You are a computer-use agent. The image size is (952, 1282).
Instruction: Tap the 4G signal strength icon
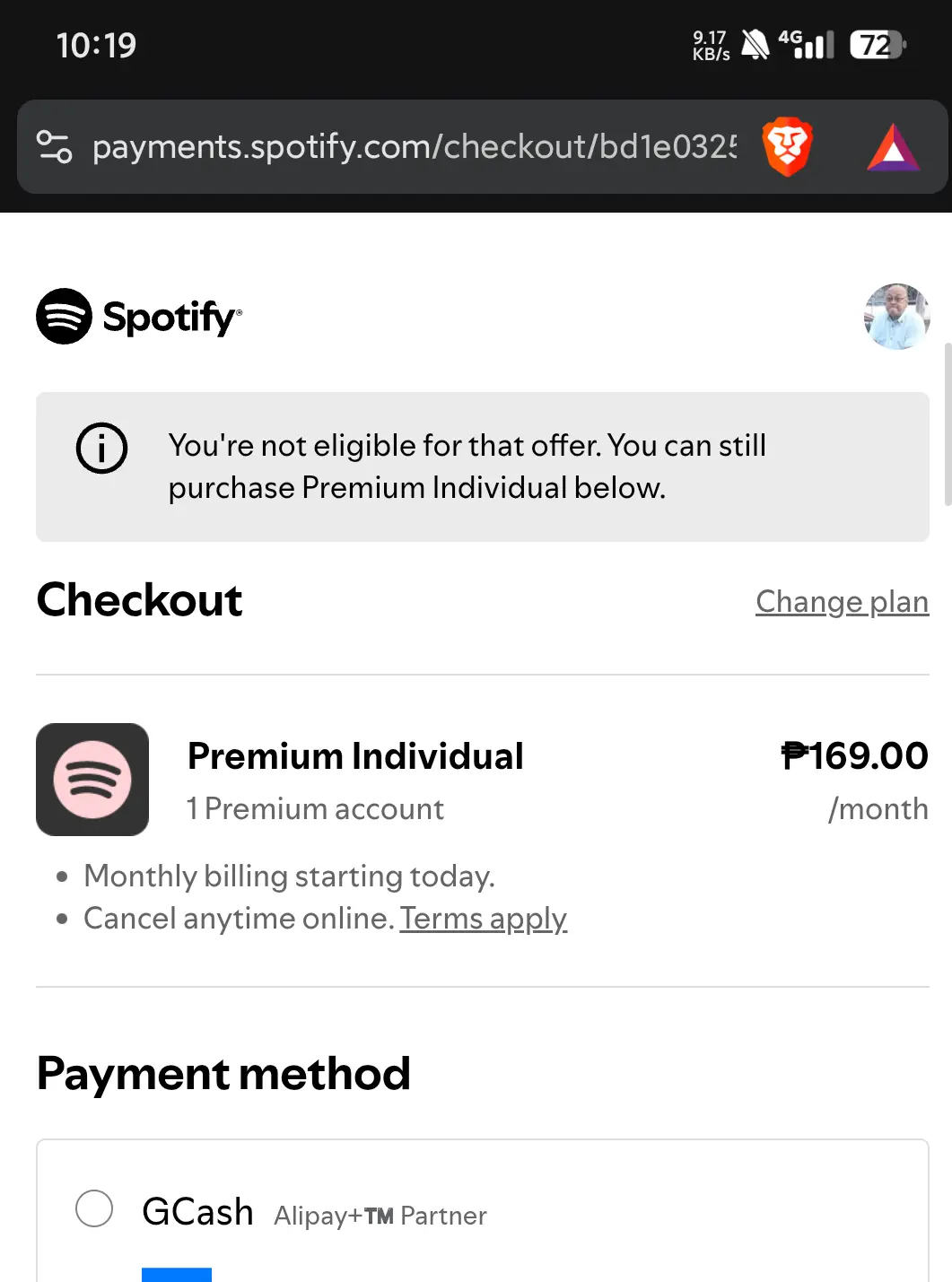806,43
